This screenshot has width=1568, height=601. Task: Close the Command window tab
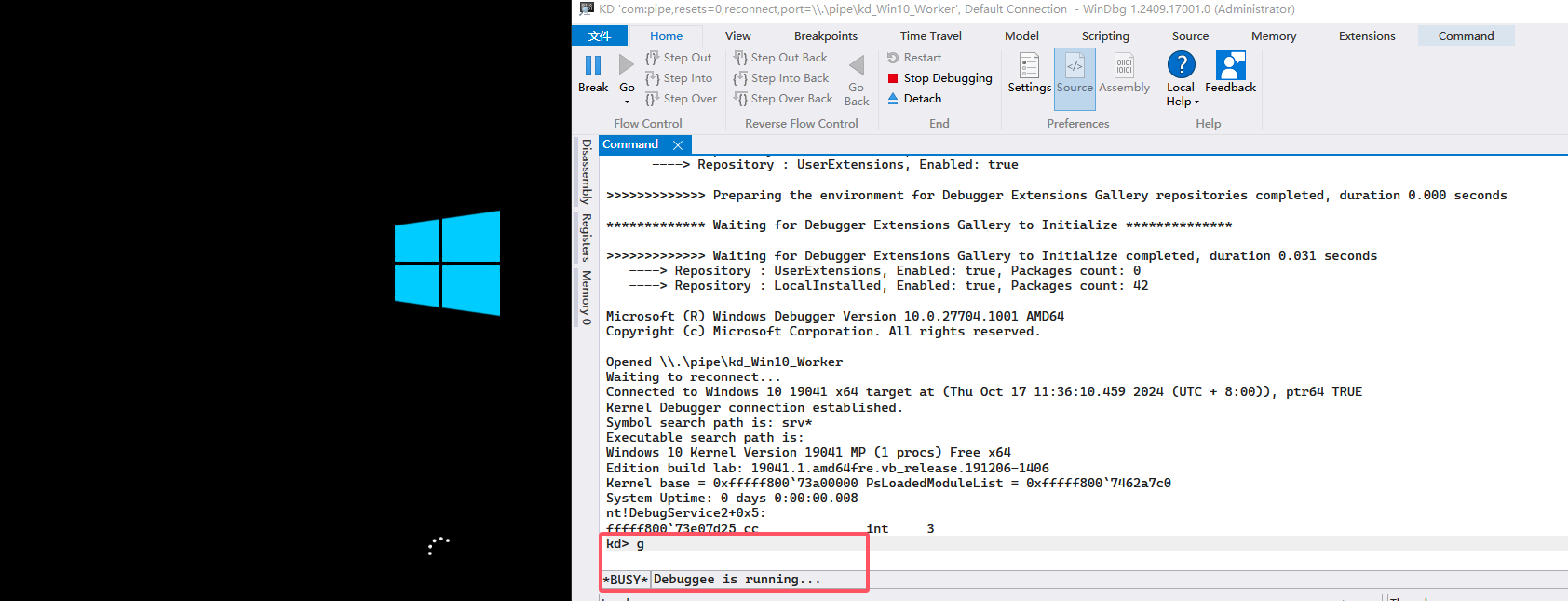[x=678, y=144]
